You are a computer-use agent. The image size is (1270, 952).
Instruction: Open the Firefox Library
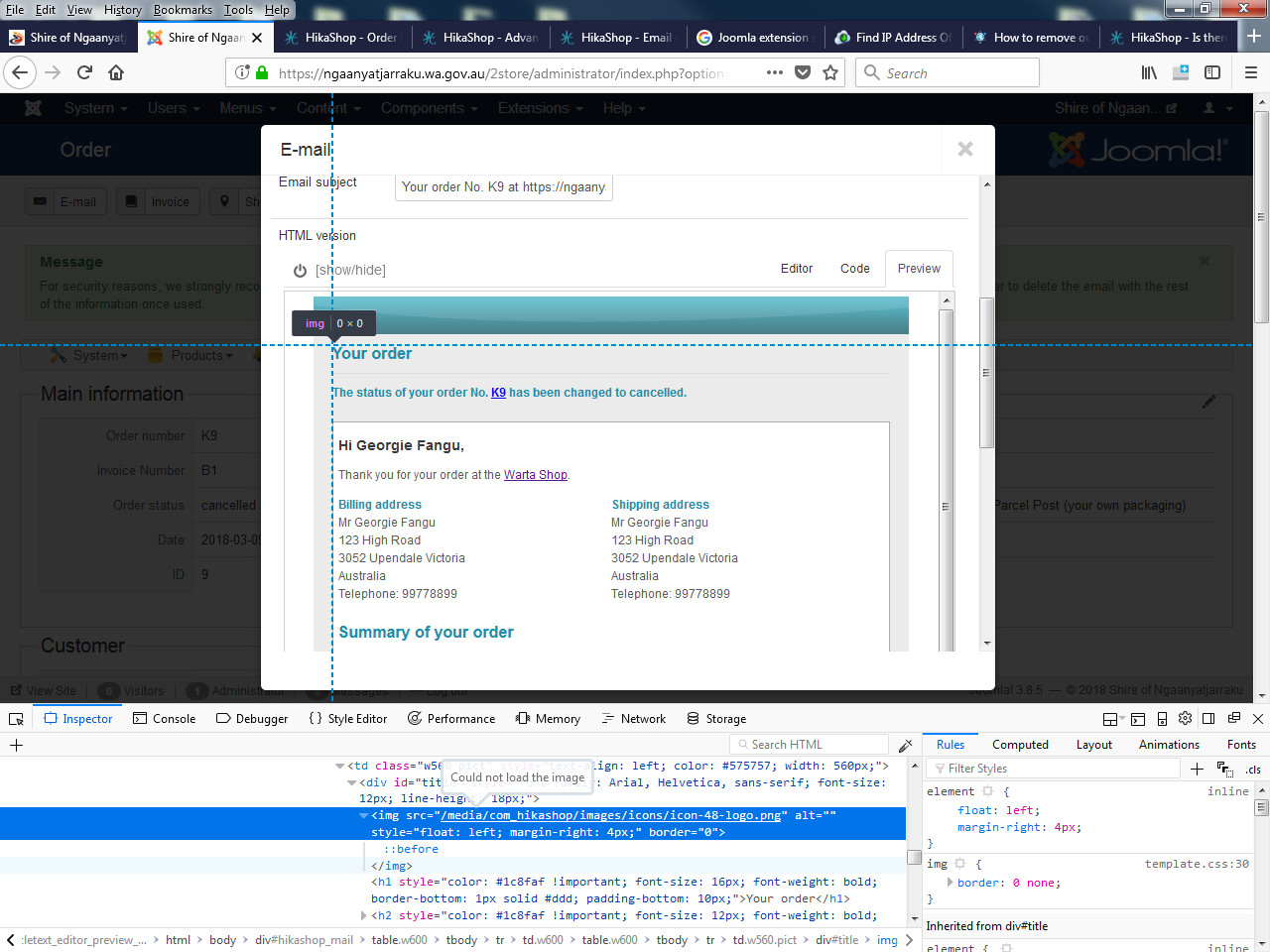1149,72
